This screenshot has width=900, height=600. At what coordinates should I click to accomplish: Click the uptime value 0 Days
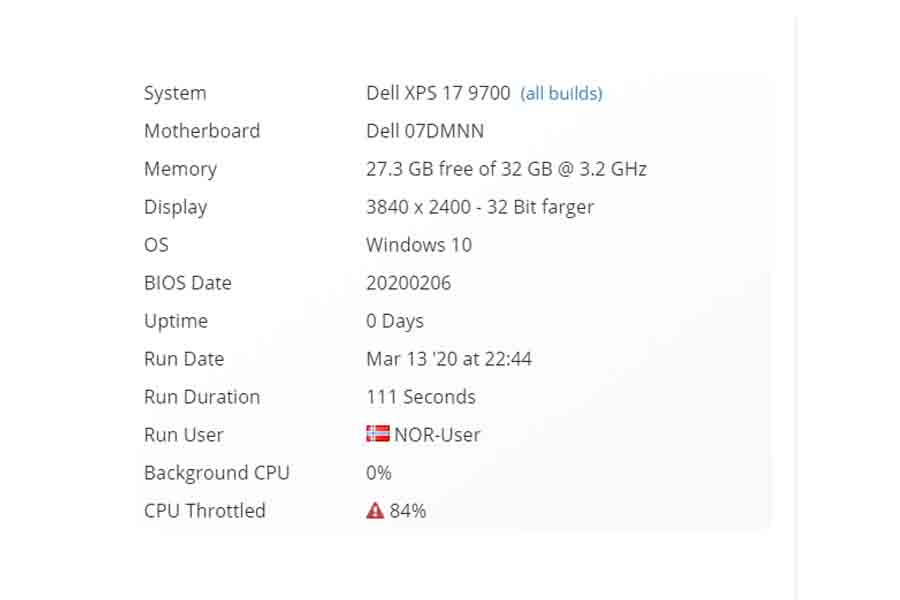coord(395,321)
